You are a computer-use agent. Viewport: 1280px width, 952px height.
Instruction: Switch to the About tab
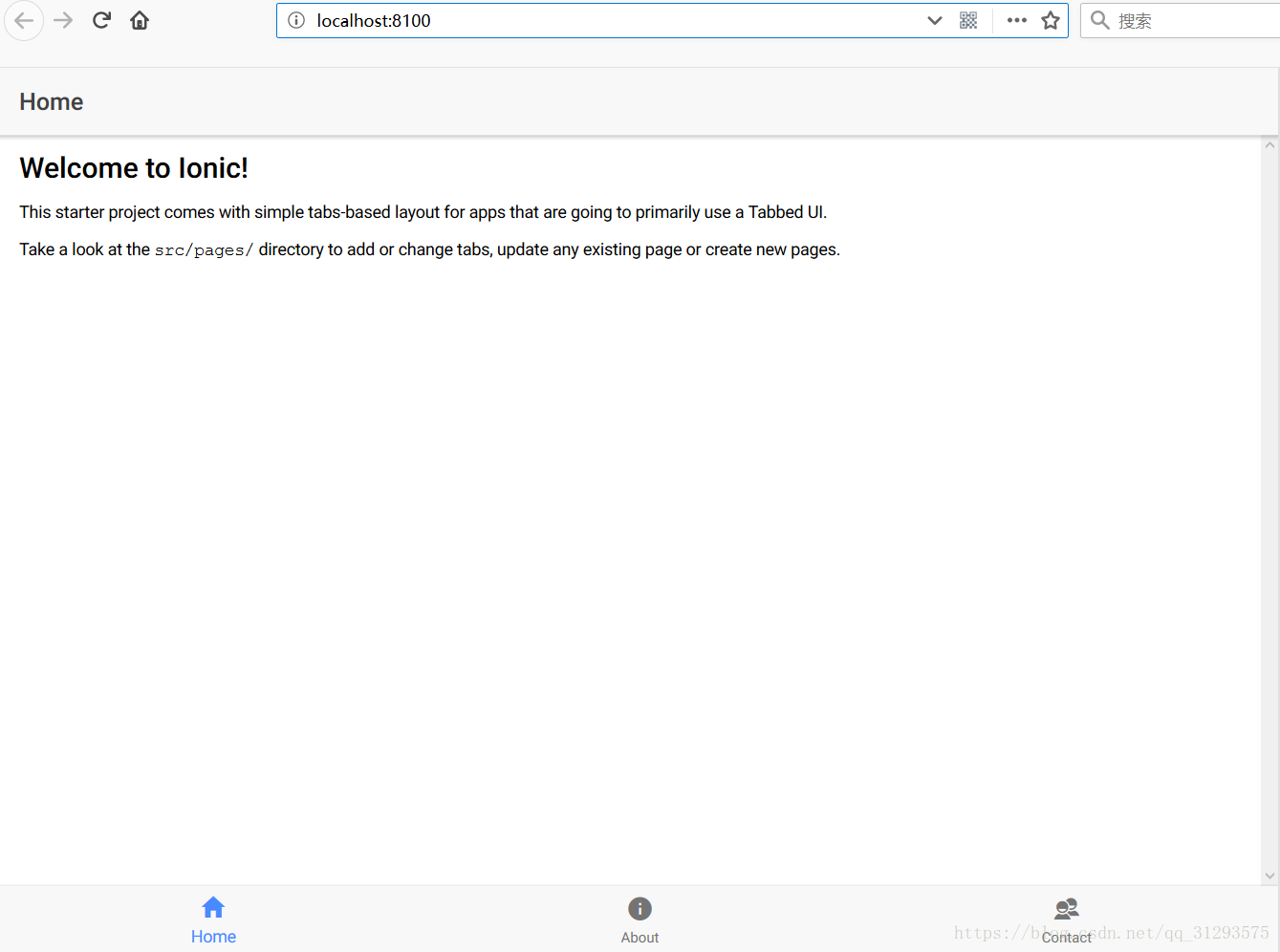(640, 920)
